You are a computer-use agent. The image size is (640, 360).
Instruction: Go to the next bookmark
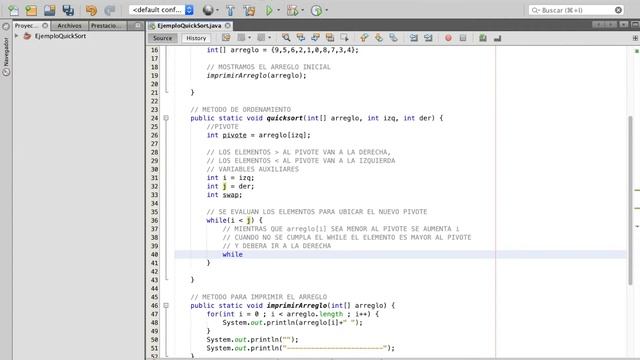379,38
